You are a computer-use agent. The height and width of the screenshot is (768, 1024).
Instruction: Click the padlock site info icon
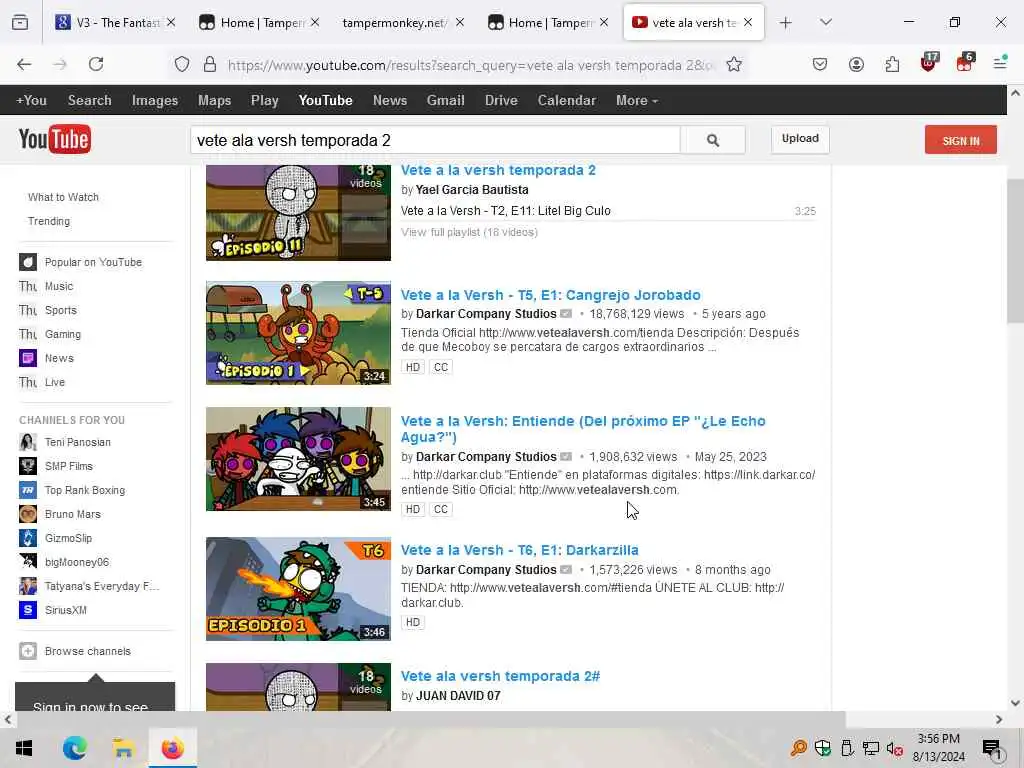[210, 64]
